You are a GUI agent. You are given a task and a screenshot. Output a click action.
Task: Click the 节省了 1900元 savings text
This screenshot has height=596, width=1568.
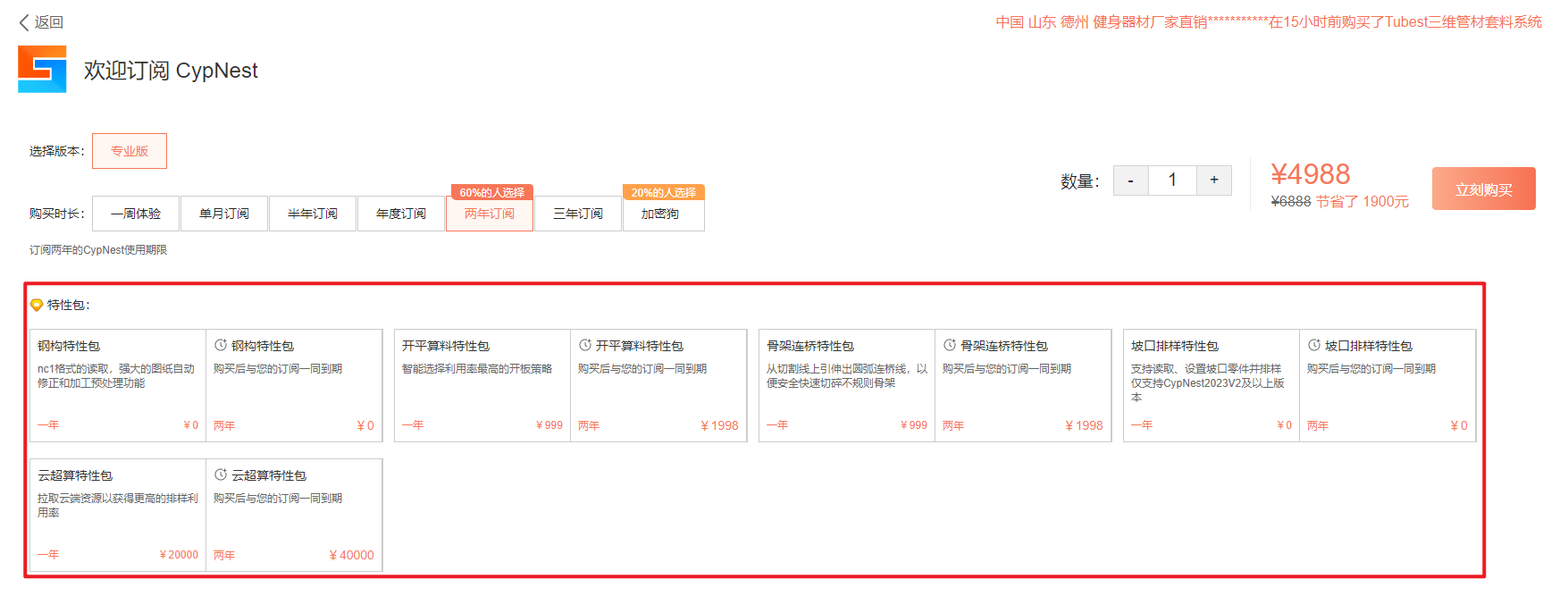point(1363,202)
